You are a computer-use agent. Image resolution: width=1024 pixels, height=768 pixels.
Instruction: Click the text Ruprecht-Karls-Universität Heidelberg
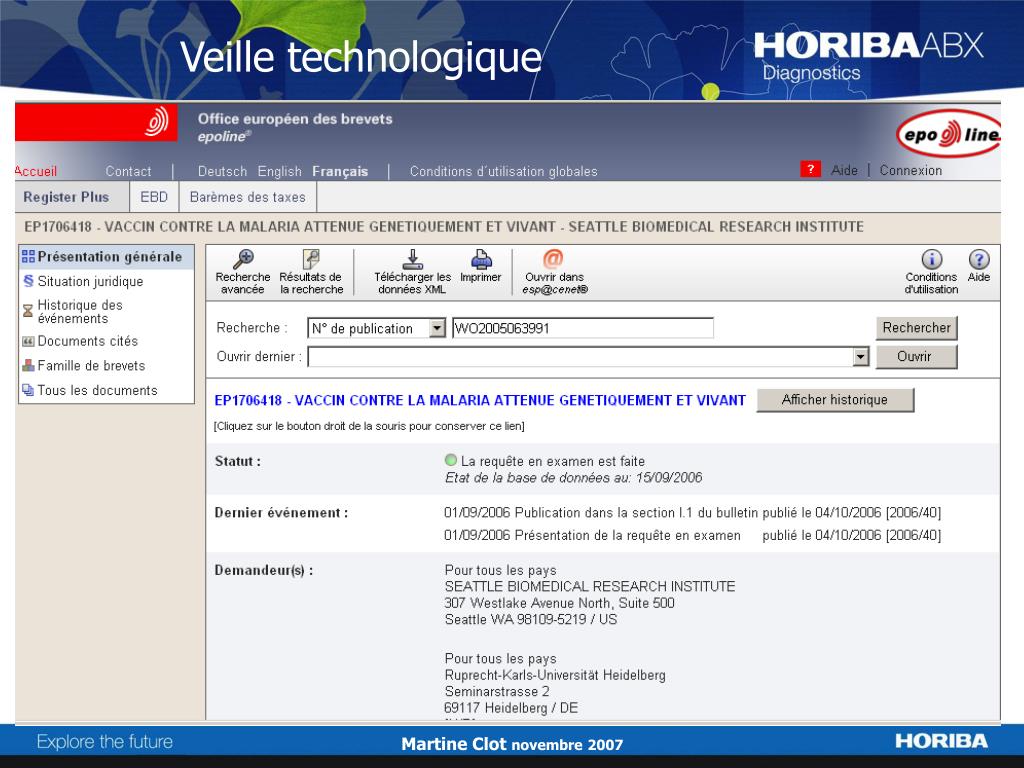tap(555, 675)
